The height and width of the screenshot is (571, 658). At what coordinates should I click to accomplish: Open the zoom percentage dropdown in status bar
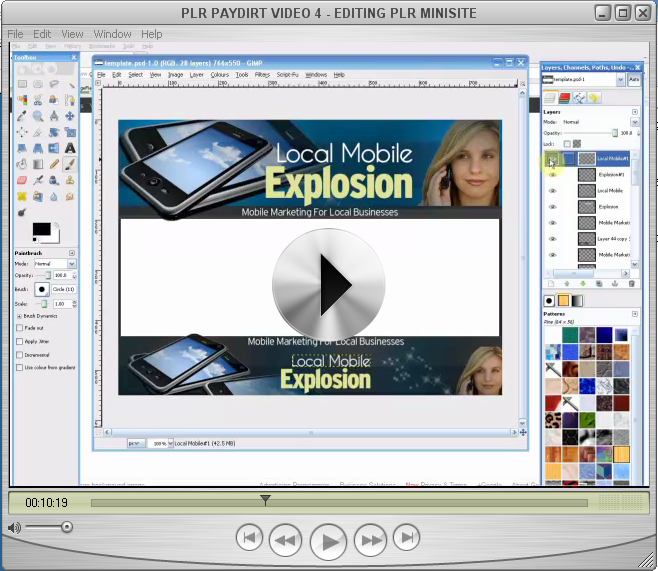point(170,443)
